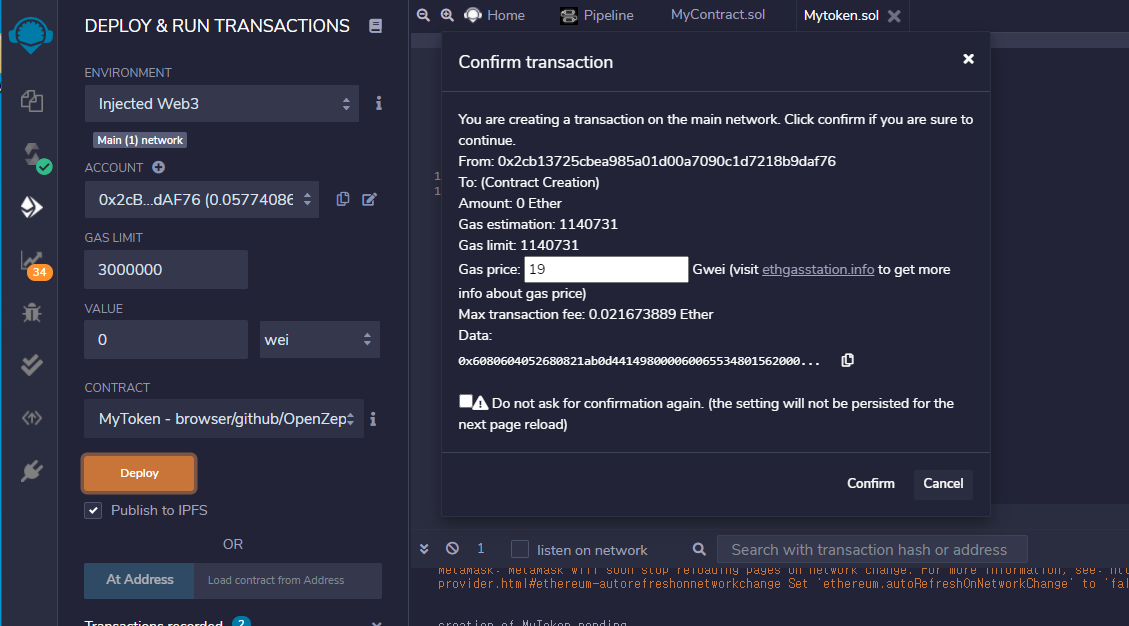
Task: Select the Deploy & run transactions sidebar icon
Action: [x=32, y=207]
